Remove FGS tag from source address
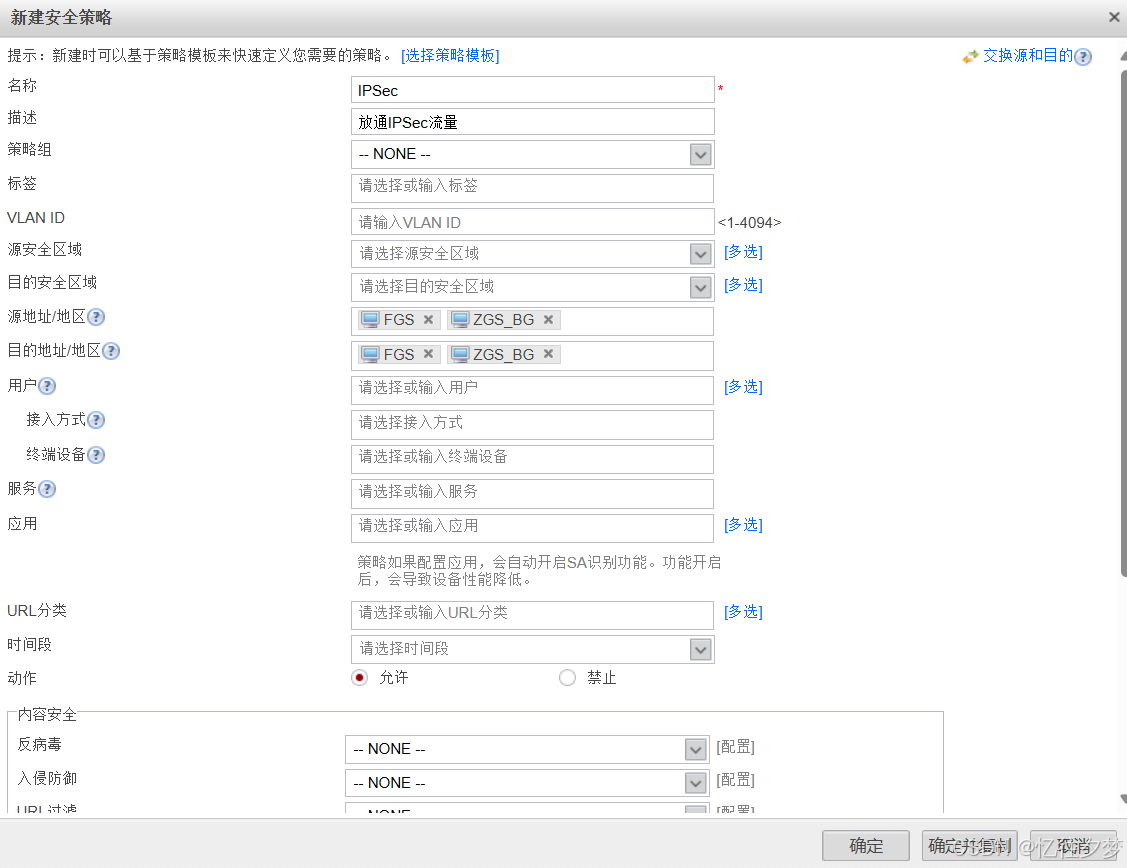Image resolution: width=1127 pixels, height=868 pixels. (x=428, y=320)
